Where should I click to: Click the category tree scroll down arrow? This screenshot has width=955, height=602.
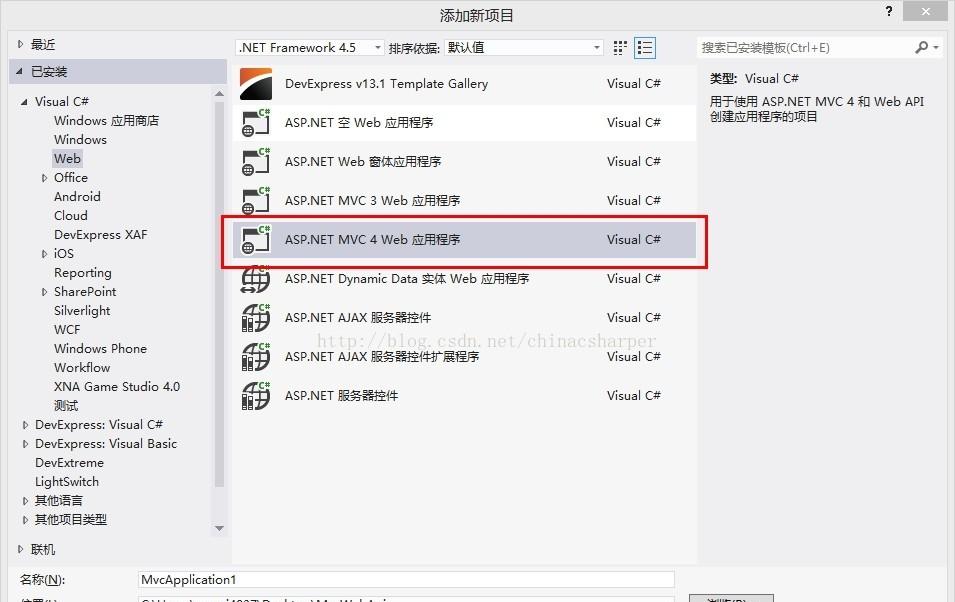click(219, 528)
